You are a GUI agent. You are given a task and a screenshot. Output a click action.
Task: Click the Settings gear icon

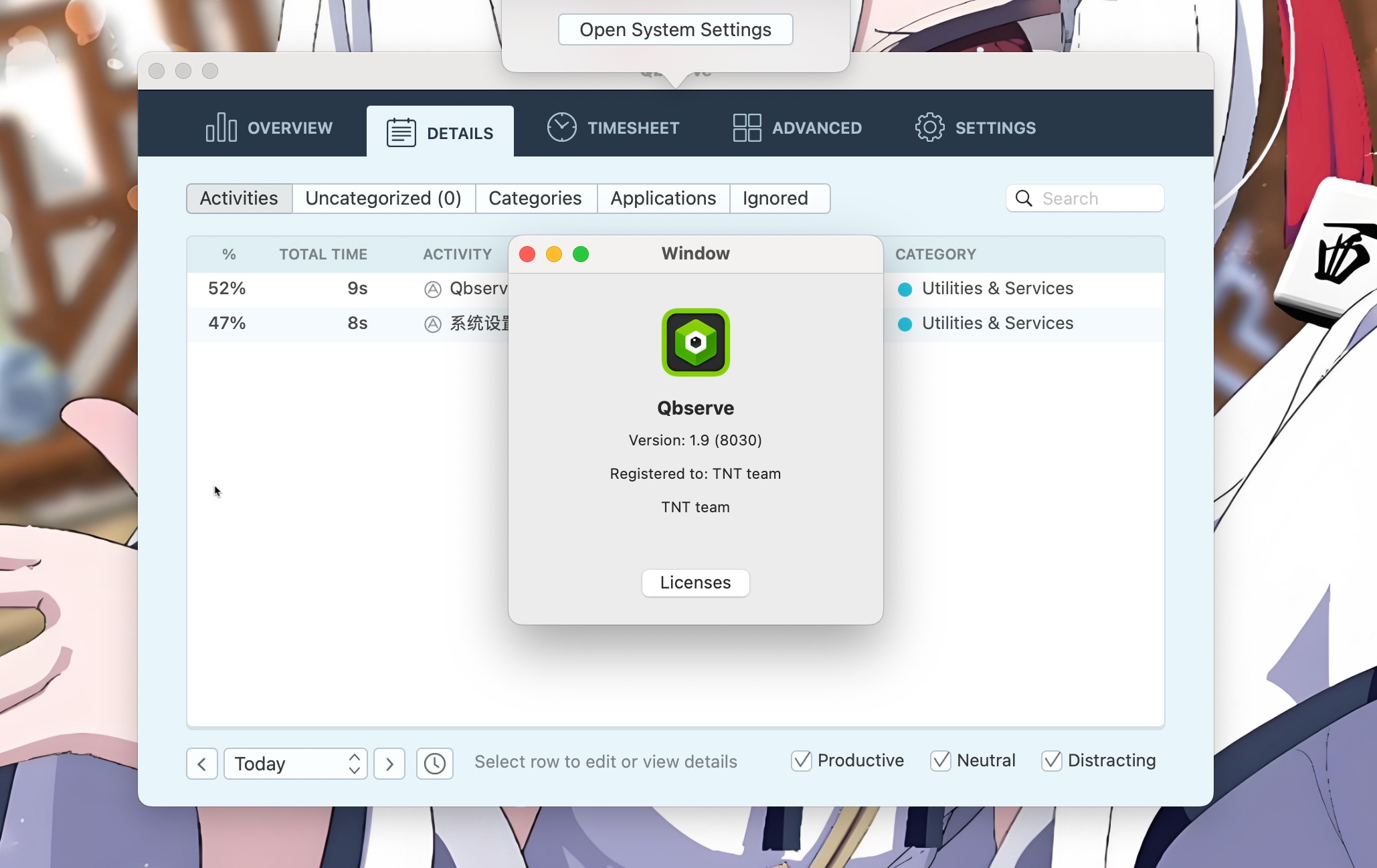point(929,127)
